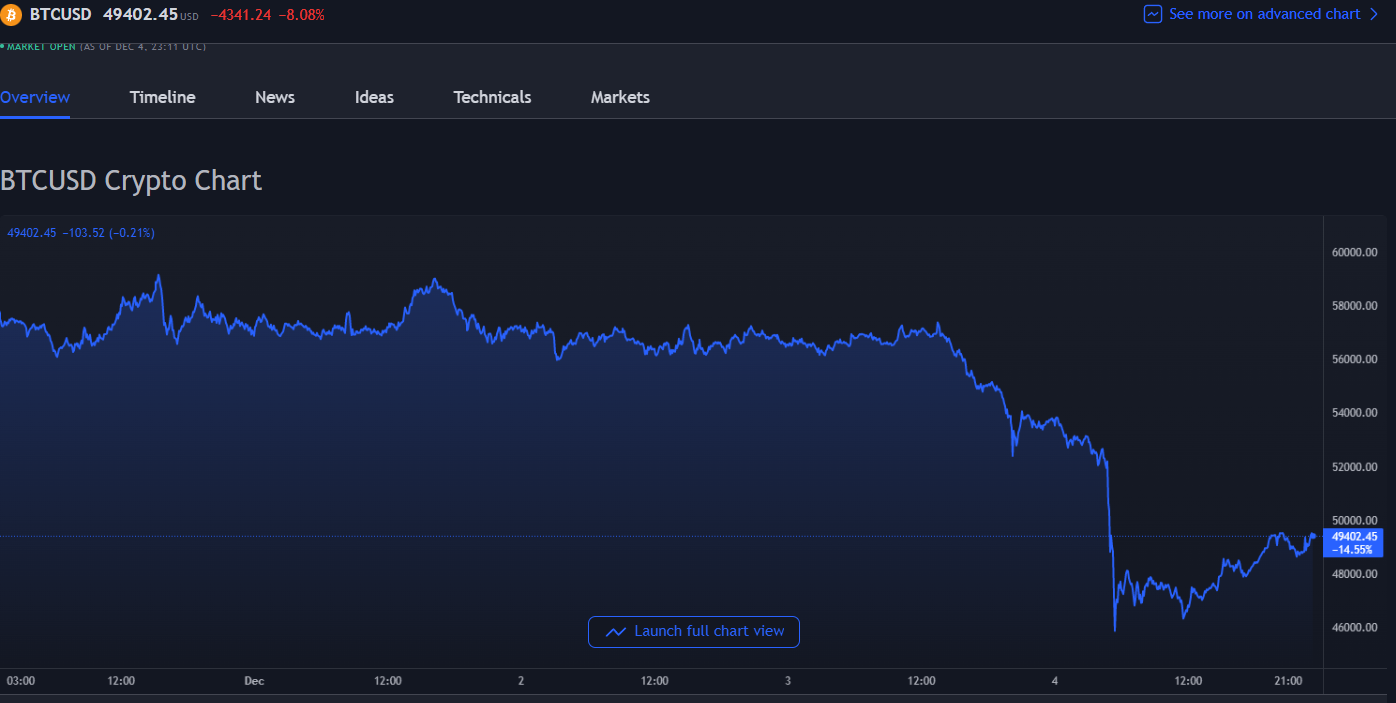
Task: Click the line-chart icon in Launch full chart view
Action: coord(616,632)
